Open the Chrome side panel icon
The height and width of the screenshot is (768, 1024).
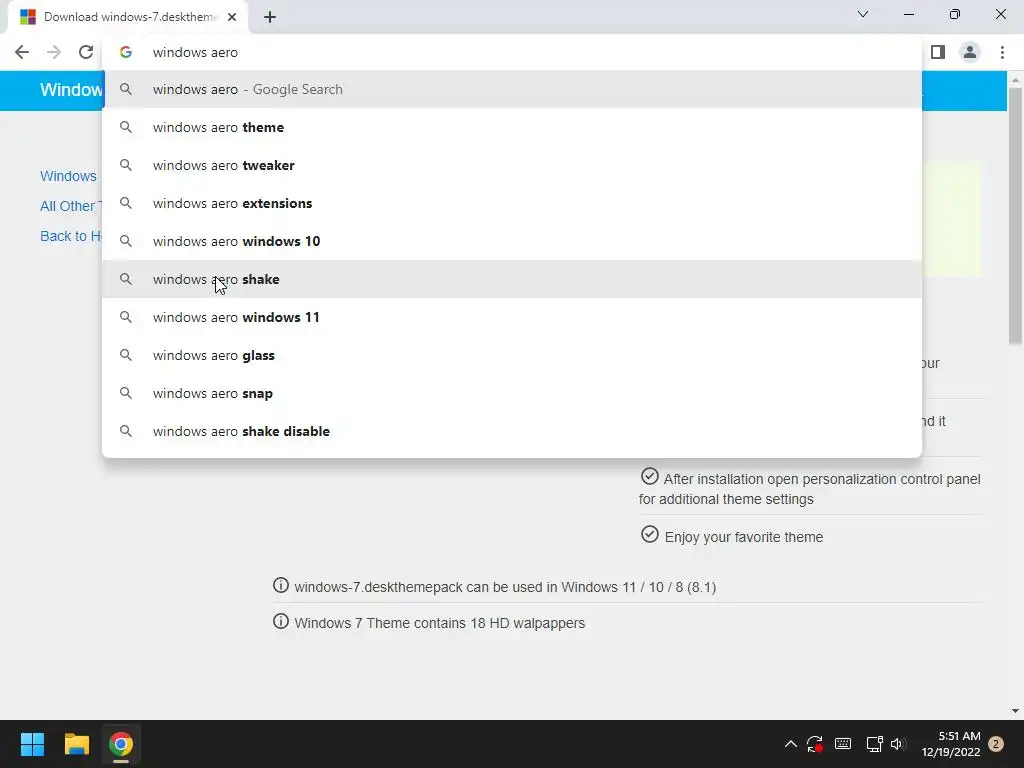[938, 52]
